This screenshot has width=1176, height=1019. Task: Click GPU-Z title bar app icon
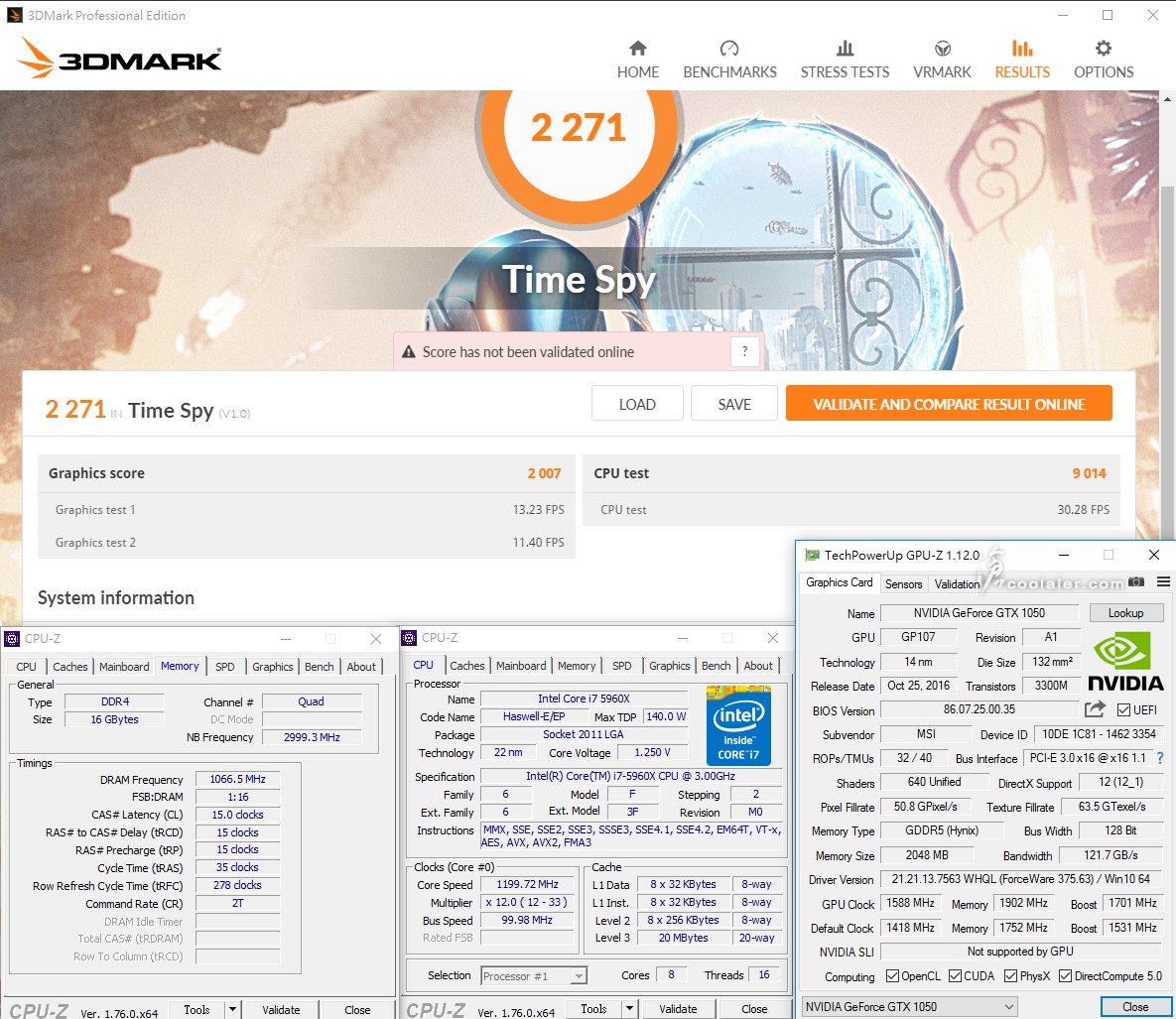(x=812, y=555)
